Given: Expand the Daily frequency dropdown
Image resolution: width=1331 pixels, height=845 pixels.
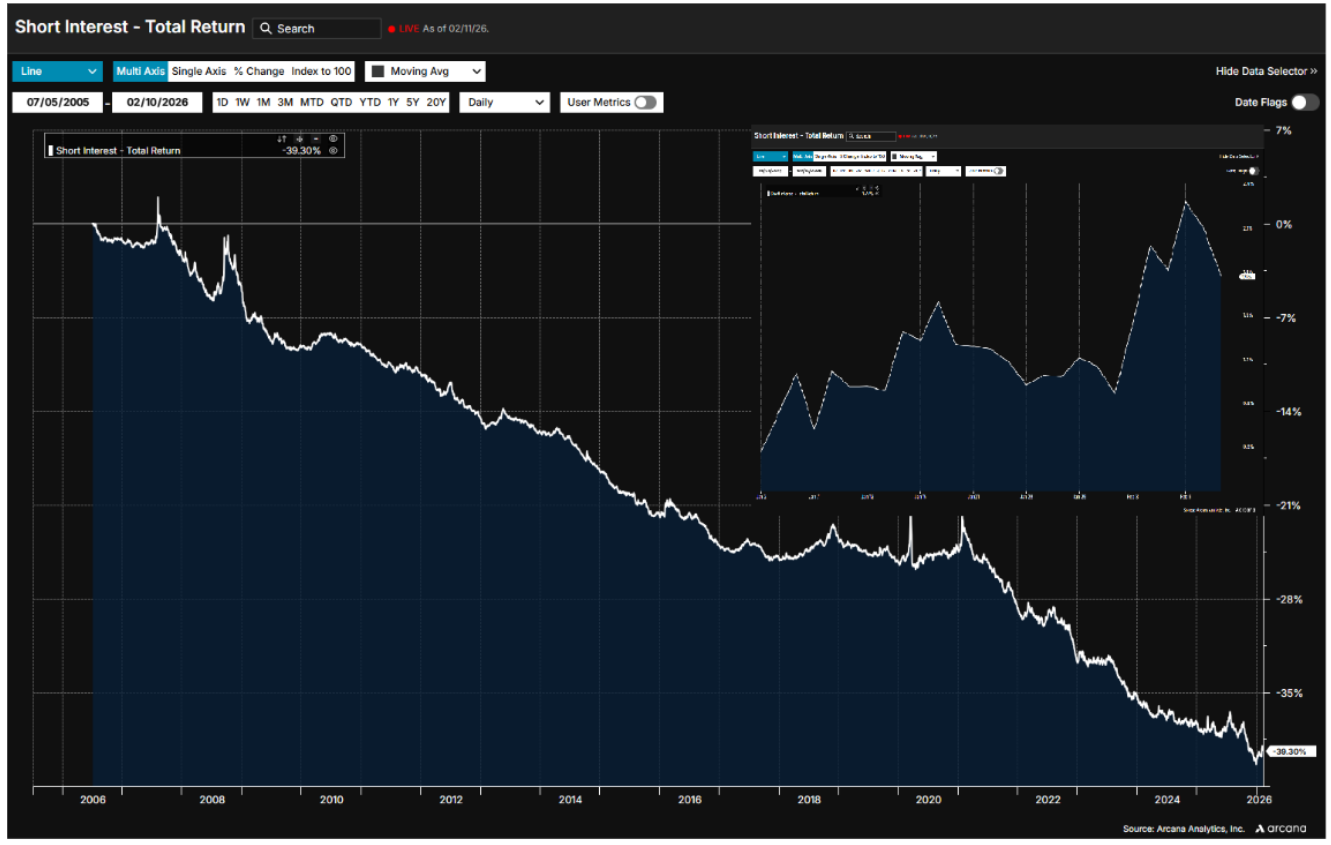Looking at the screenshot, I should [x=504, y=102].
